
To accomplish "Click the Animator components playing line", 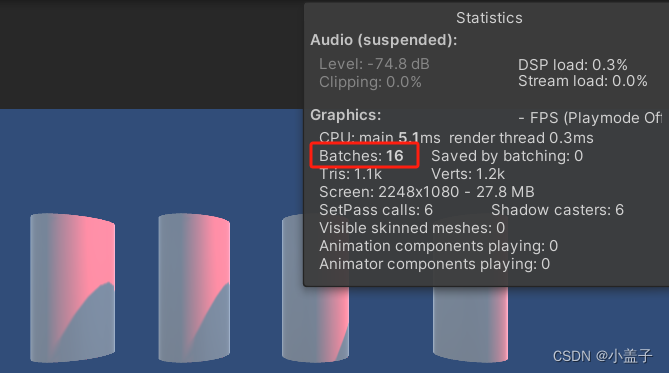I will point(434,264).
